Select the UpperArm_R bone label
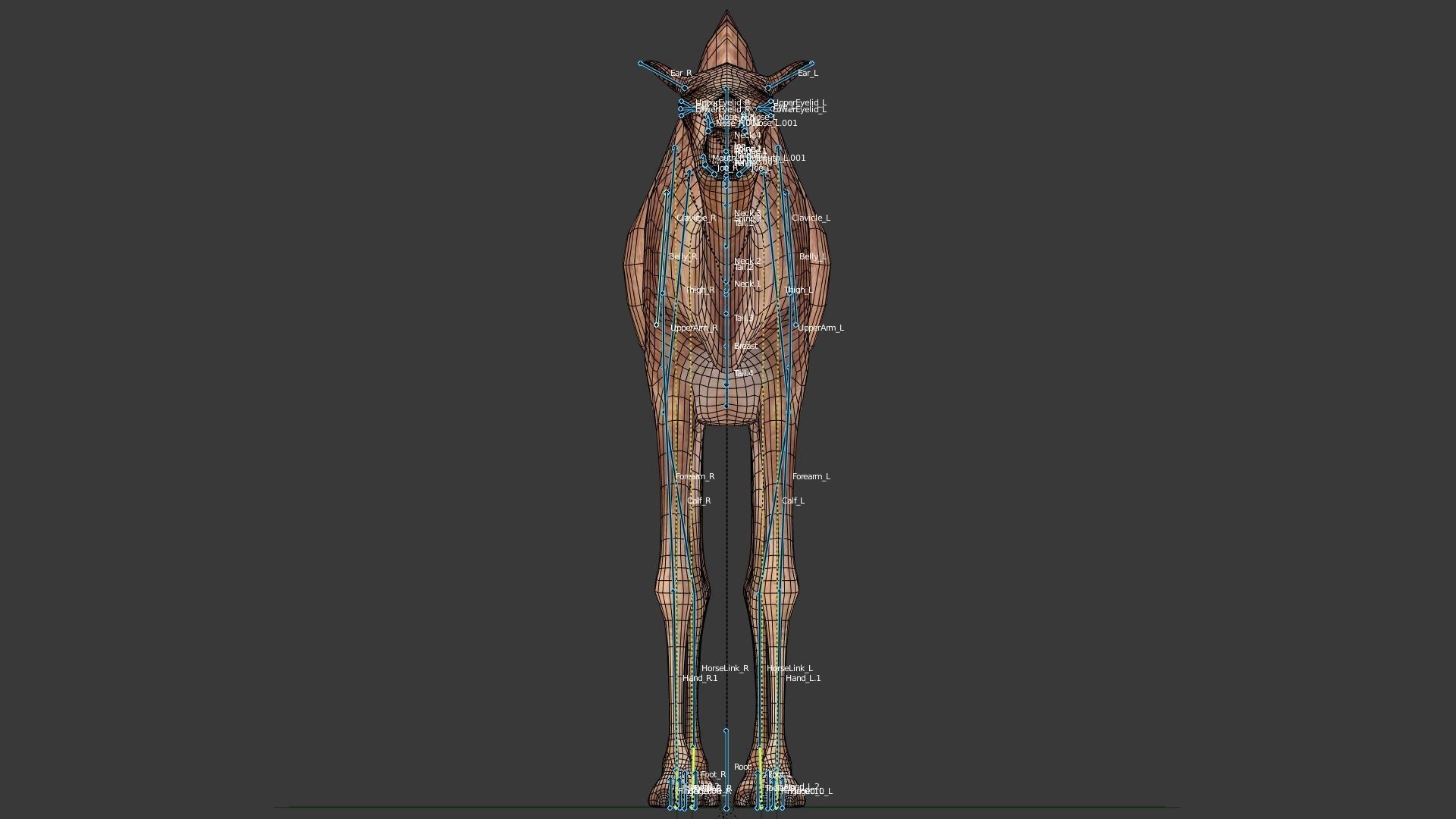 694,328
